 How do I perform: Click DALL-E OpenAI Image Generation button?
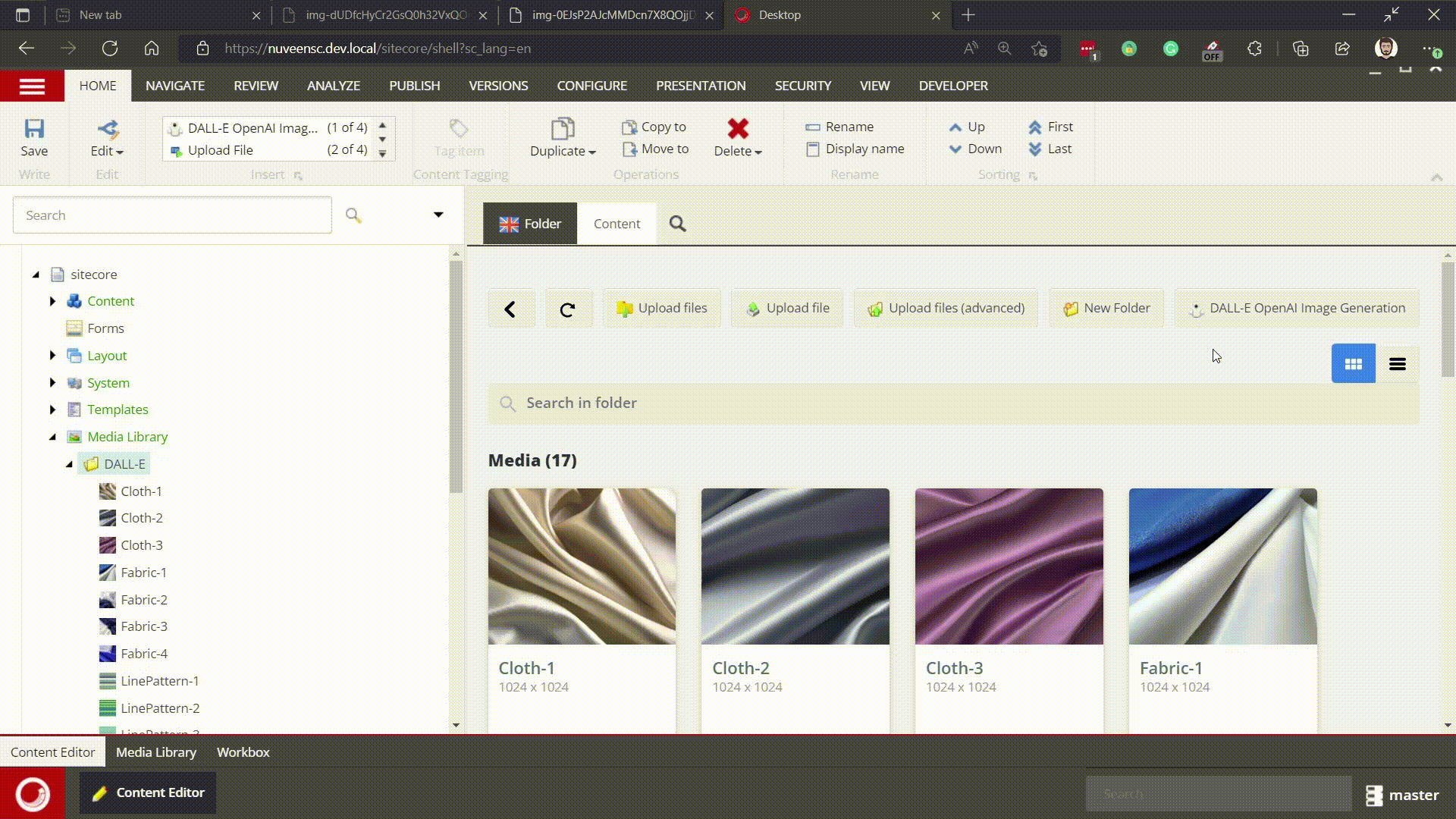(x=1297, y=309)
